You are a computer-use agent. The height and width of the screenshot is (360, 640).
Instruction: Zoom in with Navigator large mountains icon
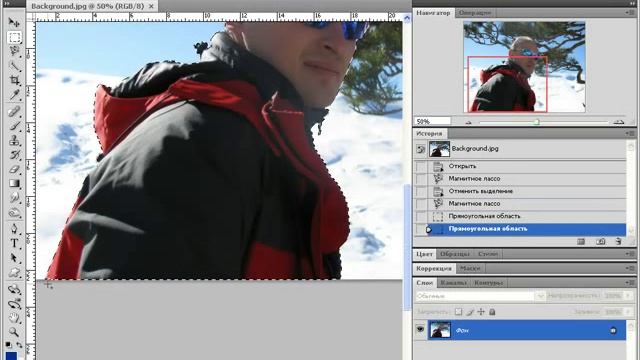tap(619, 122)
